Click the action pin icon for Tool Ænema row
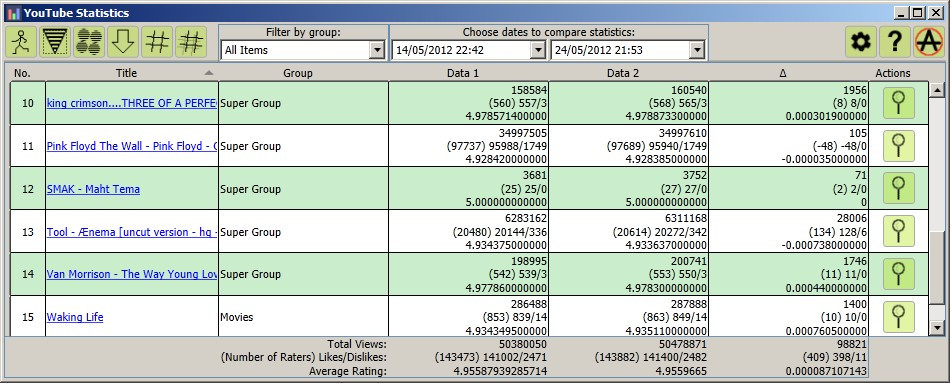This screenshot has width=950, height=383. 899,231
